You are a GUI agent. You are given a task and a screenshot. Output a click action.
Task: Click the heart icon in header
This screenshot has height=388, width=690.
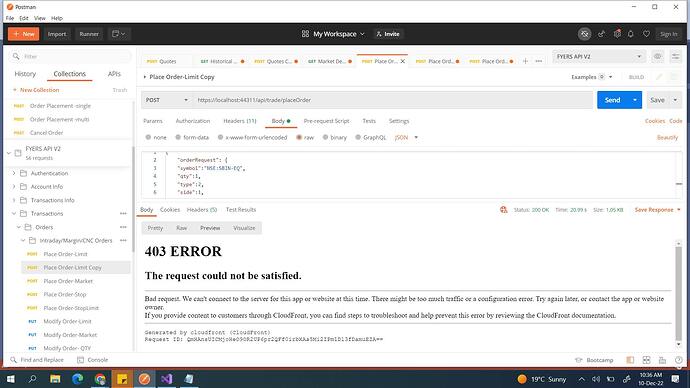pyautogui.click(x=646, y=34)
